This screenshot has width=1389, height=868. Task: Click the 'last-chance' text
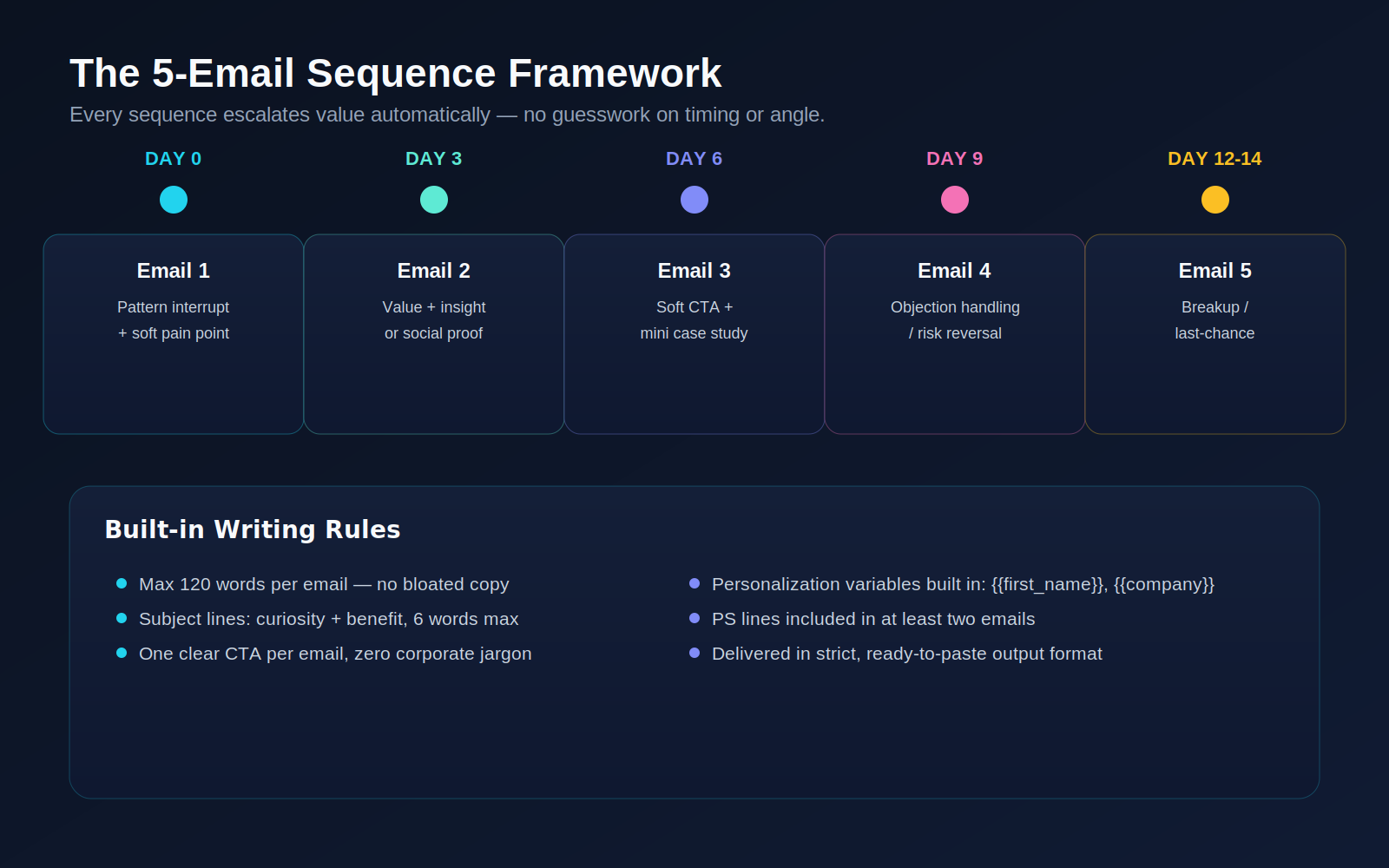click(1215, 333)
